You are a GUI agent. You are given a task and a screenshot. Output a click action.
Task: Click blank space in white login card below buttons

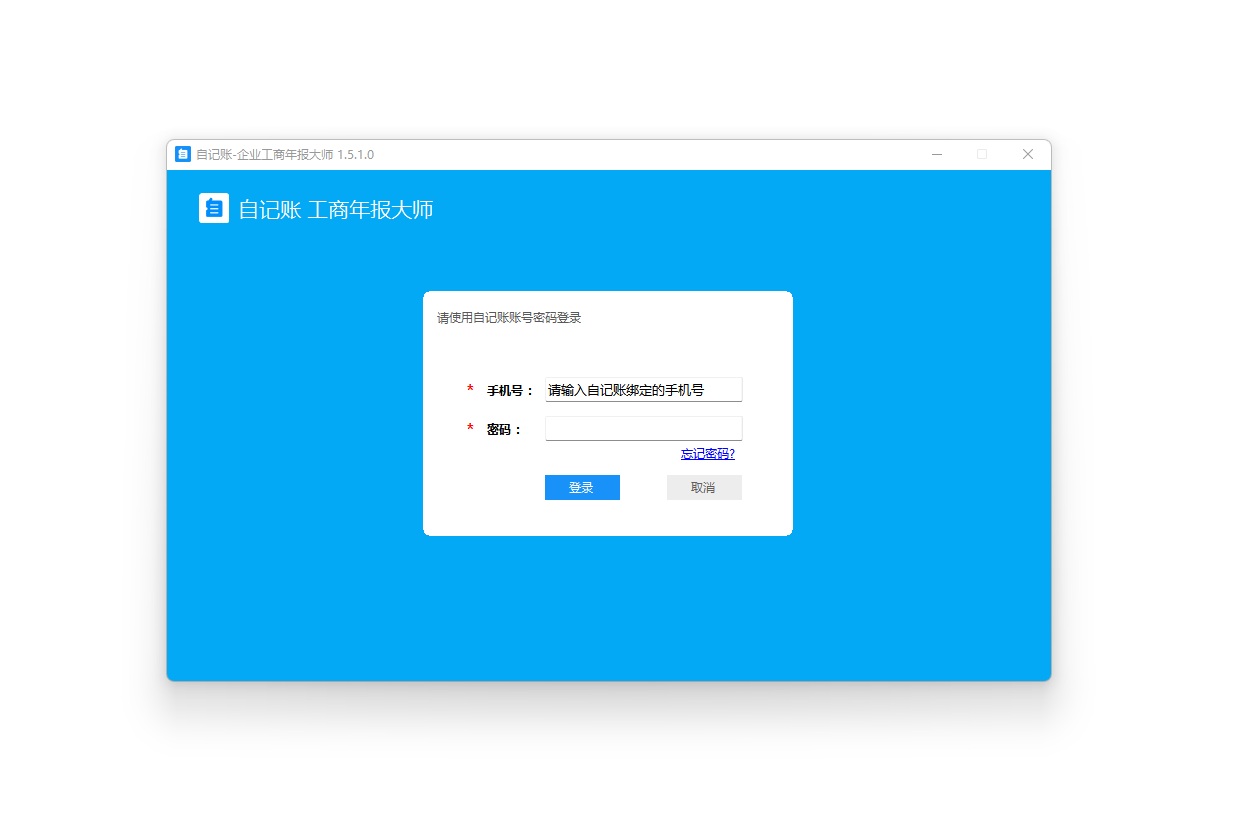coord(607,518)
